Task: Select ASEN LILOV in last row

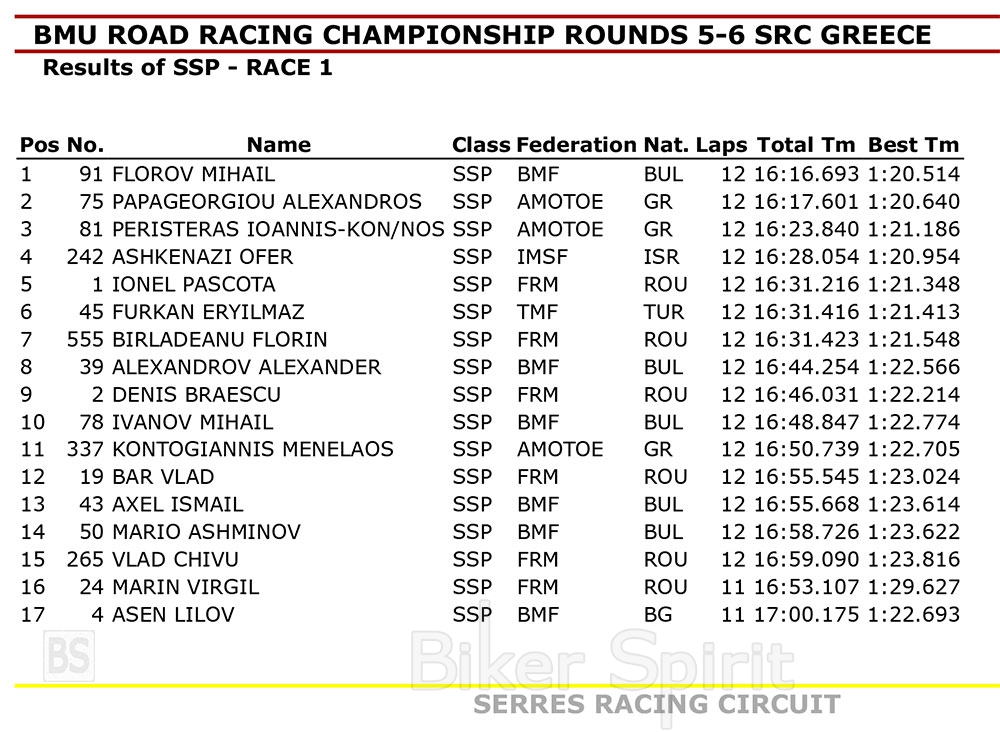Action: [173, 615]
